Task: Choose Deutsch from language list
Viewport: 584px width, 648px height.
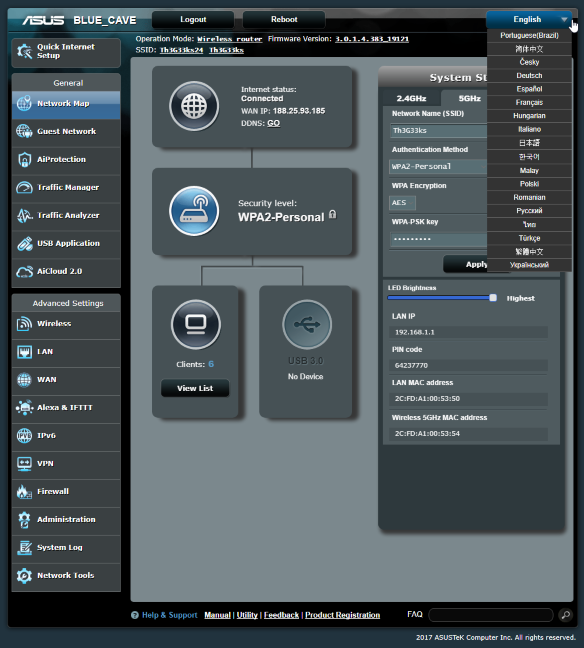Action: (529, 76)
